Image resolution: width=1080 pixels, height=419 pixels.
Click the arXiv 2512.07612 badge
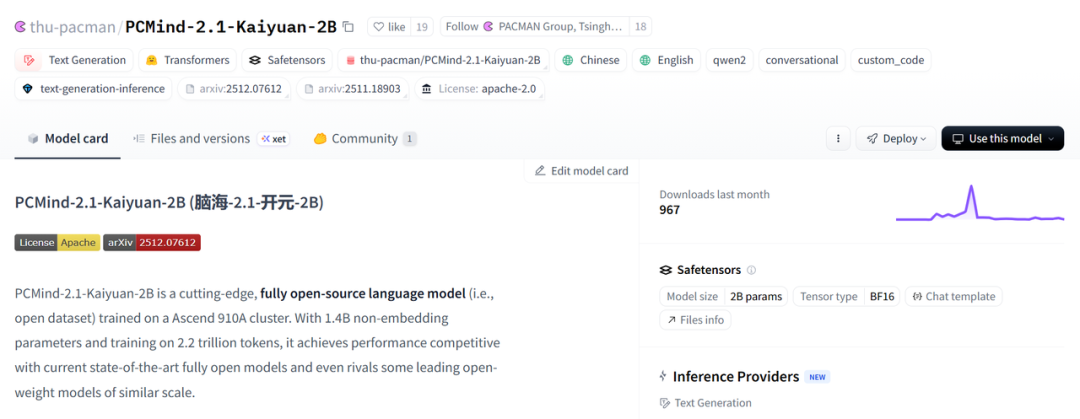[152, 243]
